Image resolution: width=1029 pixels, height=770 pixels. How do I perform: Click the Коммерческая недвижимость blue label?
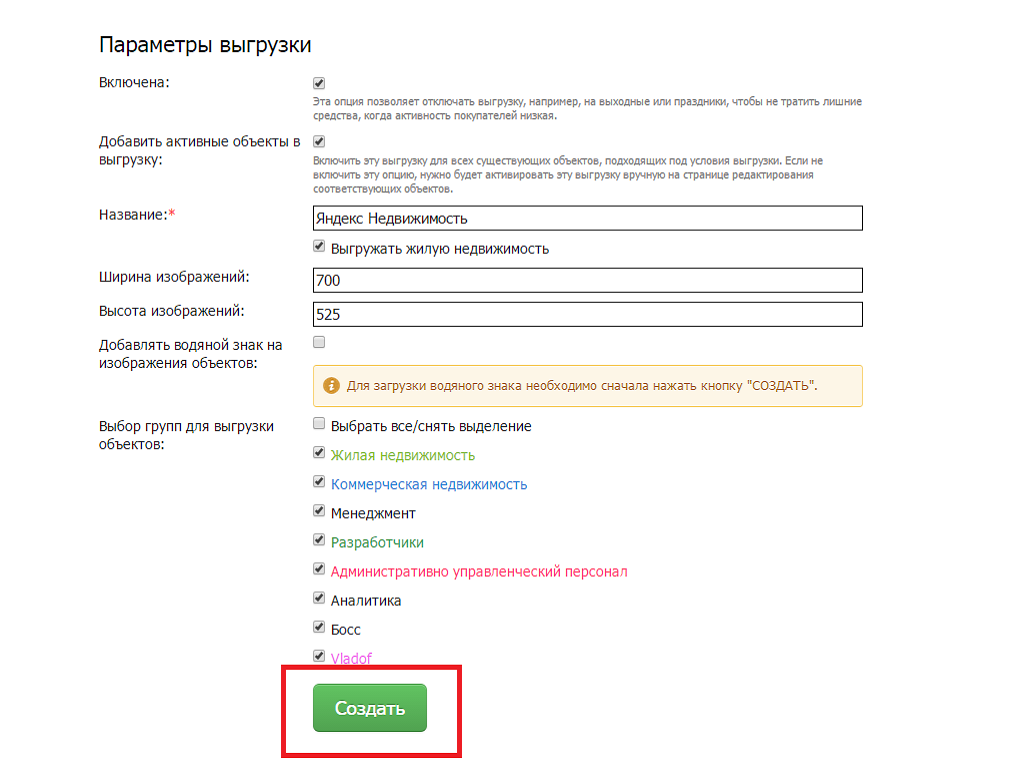pyautogui.click(x=429, y=484)
